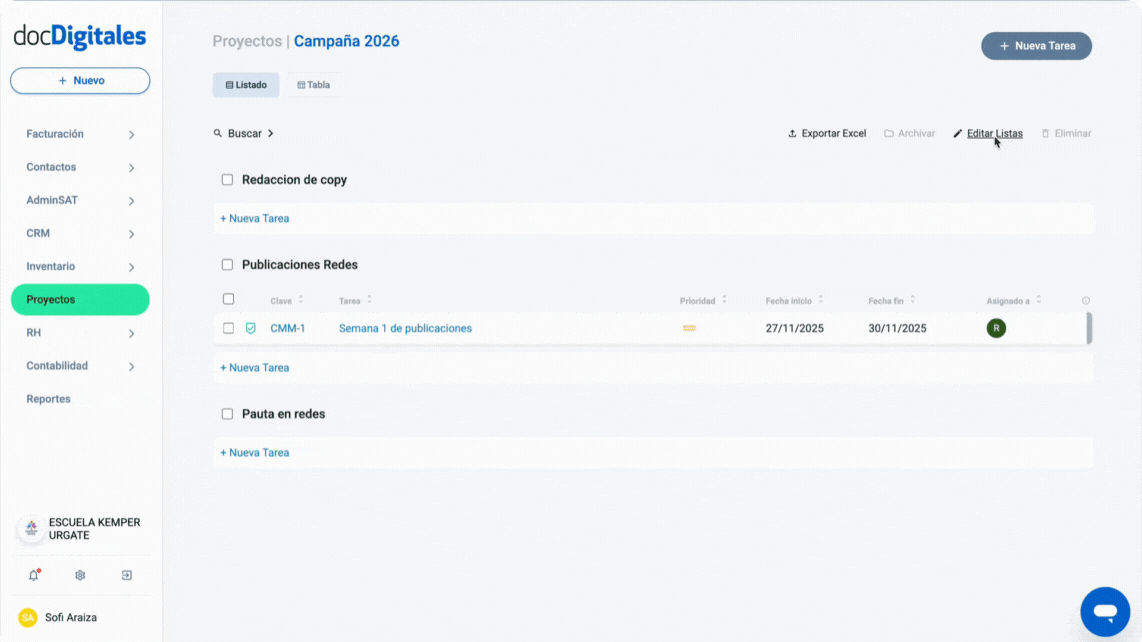Click the Nueva Tarea button

[x=1036, y=46]
